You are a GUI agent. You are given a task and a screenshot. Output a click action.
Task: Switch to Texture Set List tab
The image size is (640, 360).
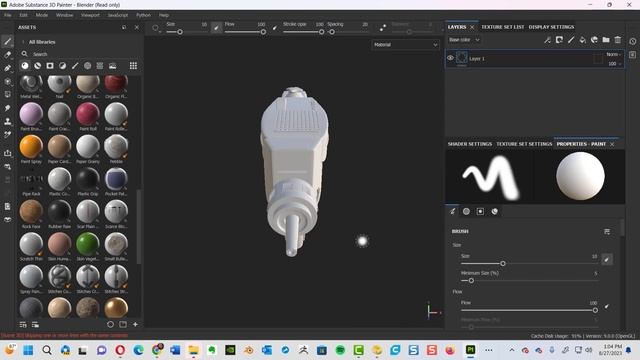click(502, 27)
